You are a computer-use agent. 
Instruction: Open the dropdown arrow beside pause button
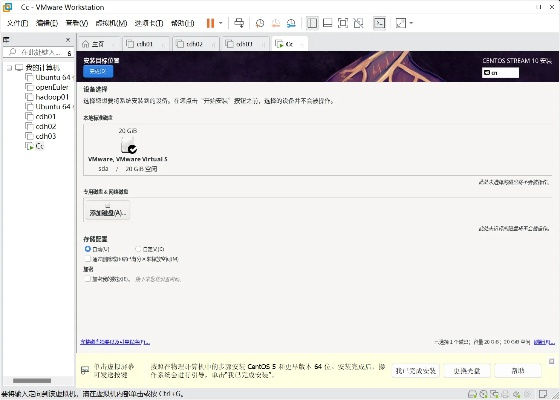[x=220, y=23]
